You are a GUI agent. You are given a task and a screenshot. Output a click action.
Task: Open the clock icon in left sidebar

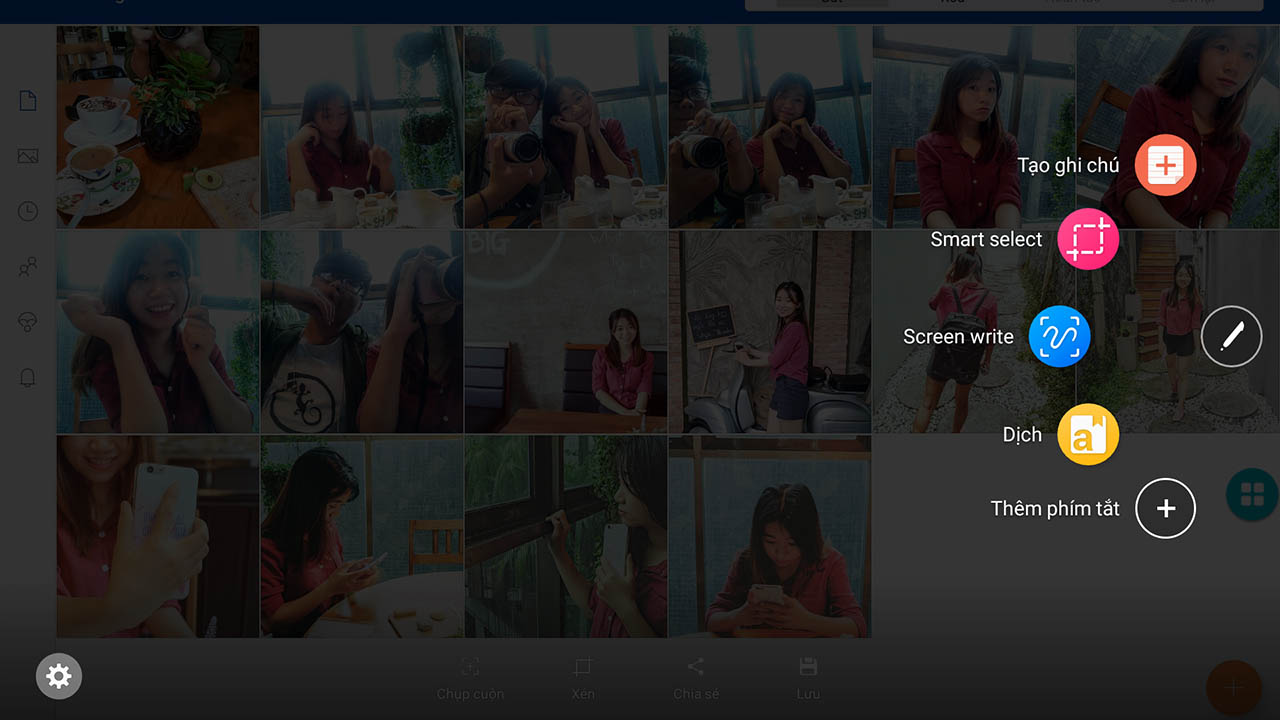point(28,211)
